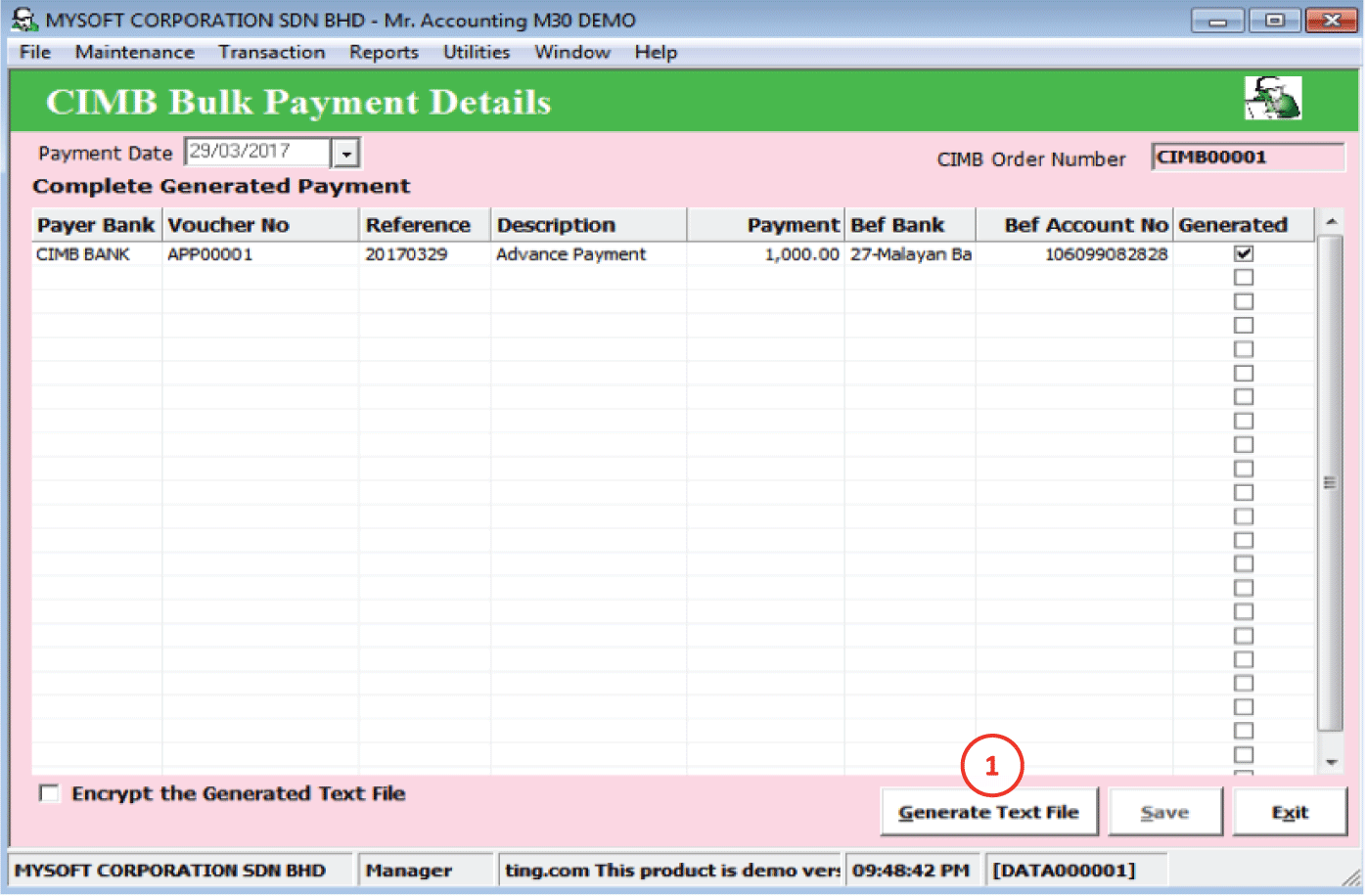
Task: Enable Encrypt the Generated Text File
Action: tap(49, 793)
